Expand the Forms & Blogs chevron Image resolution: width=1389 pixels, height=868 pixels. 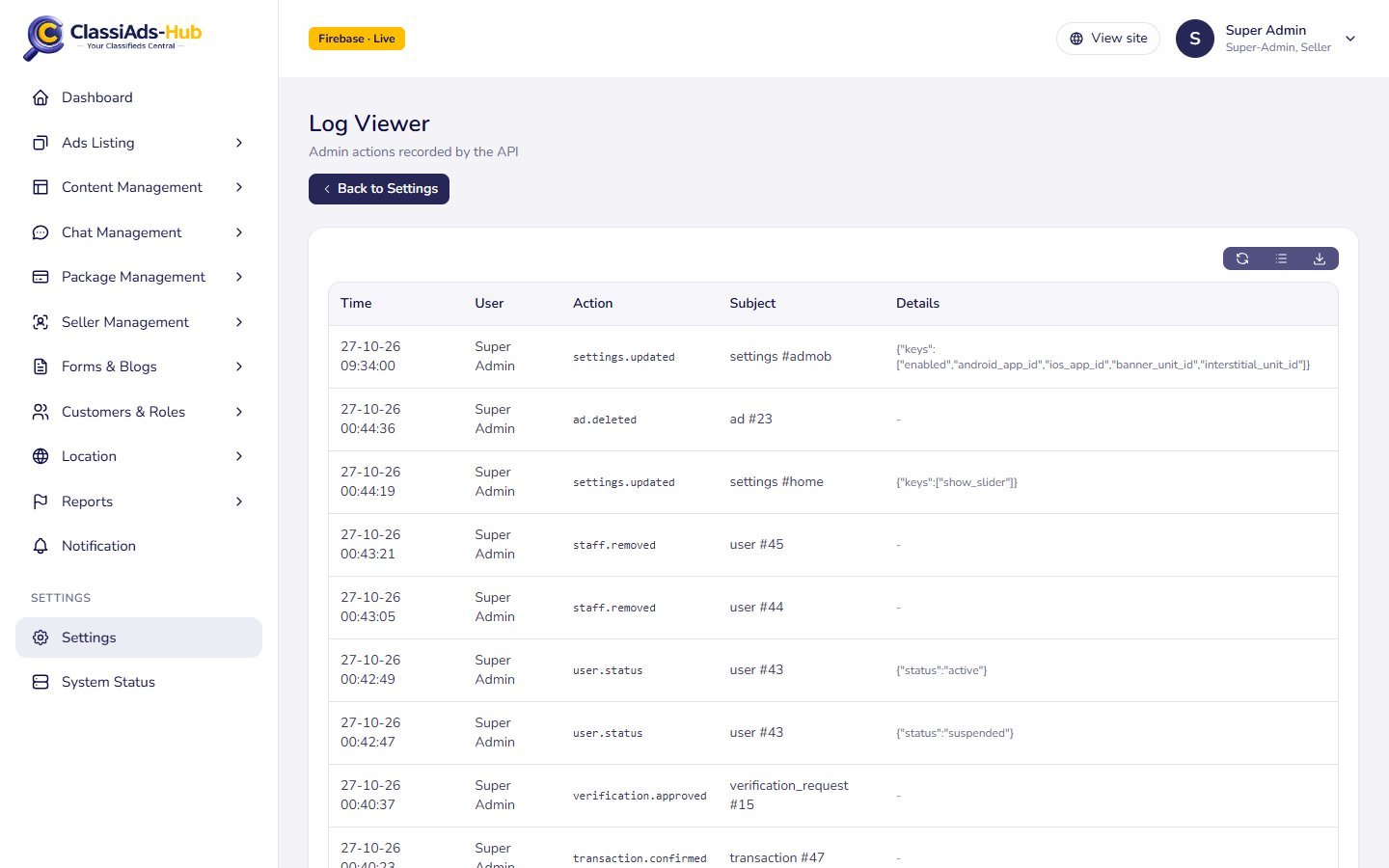point(239,366)
